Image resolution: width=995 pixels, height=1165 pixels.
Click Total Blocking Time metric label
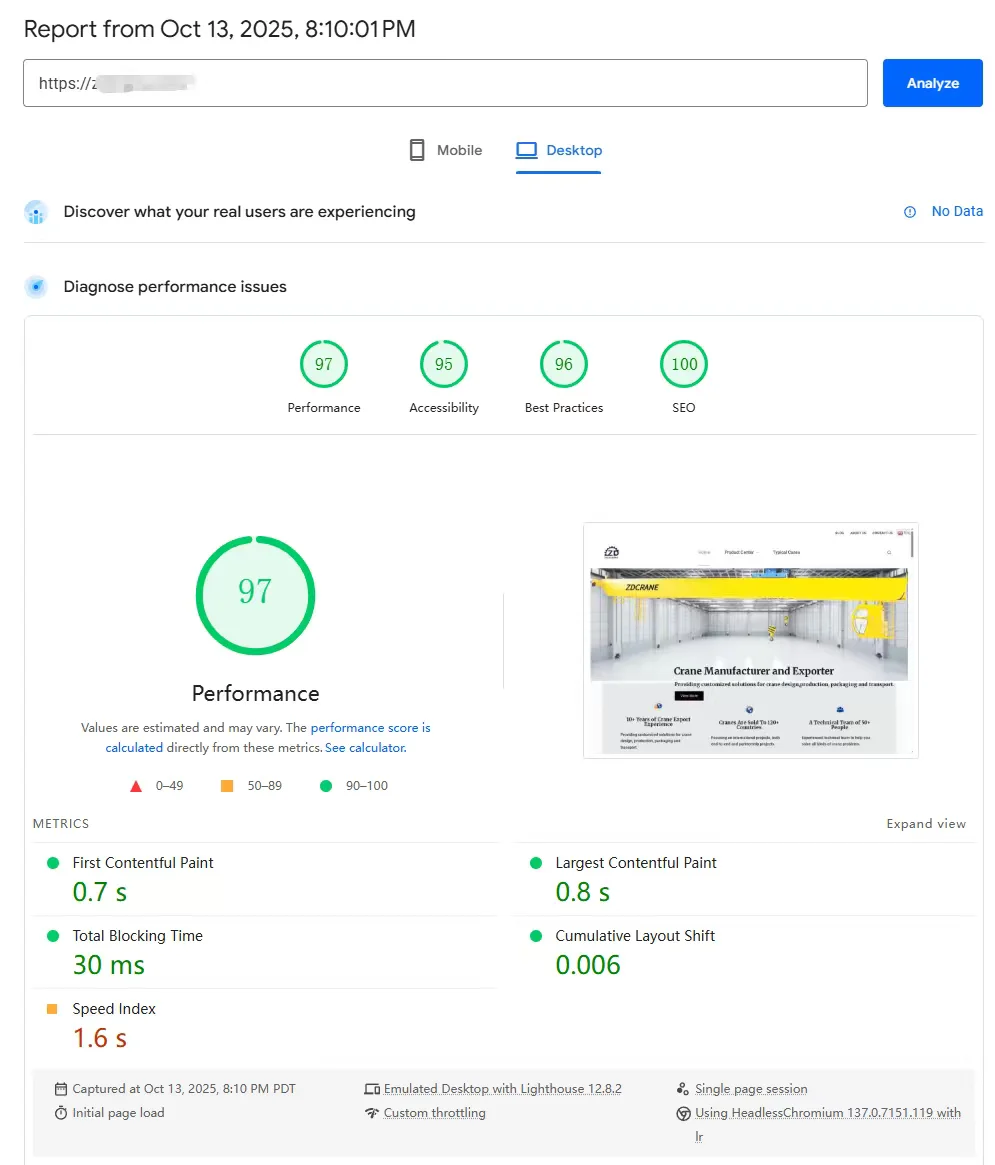pos(137,935)
